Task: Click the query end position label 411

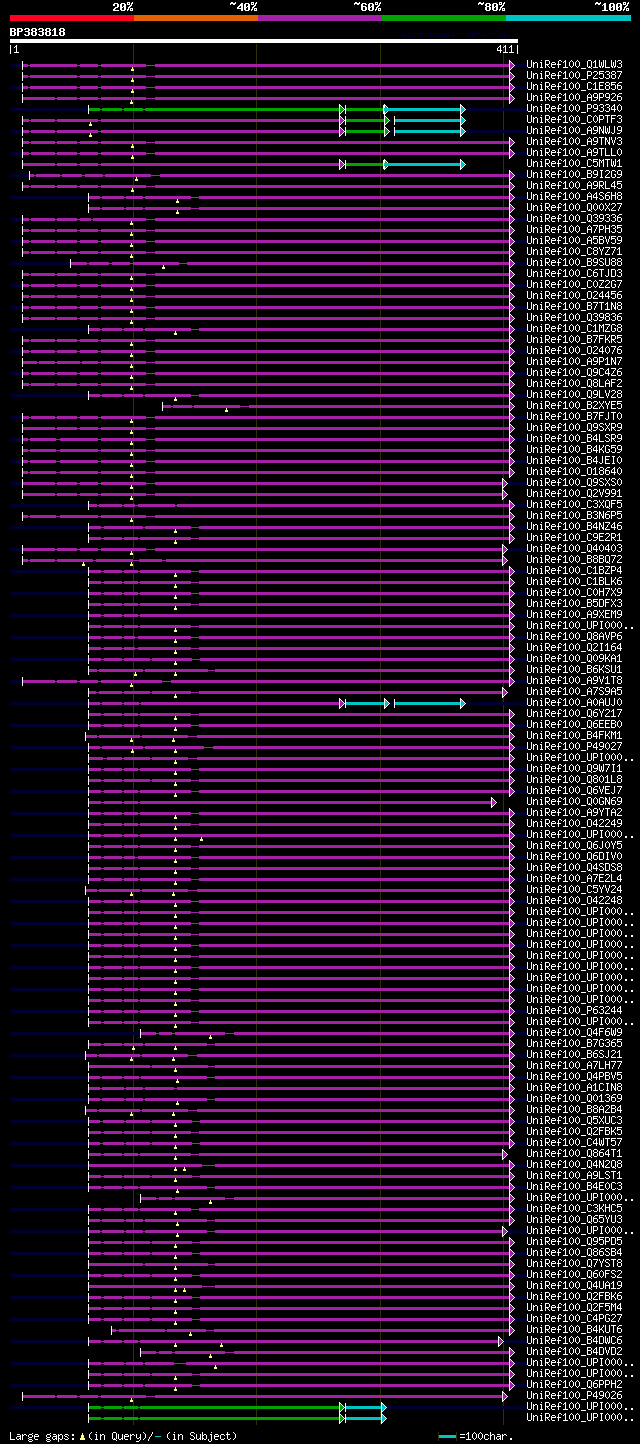Action: (x=505, y=49)
